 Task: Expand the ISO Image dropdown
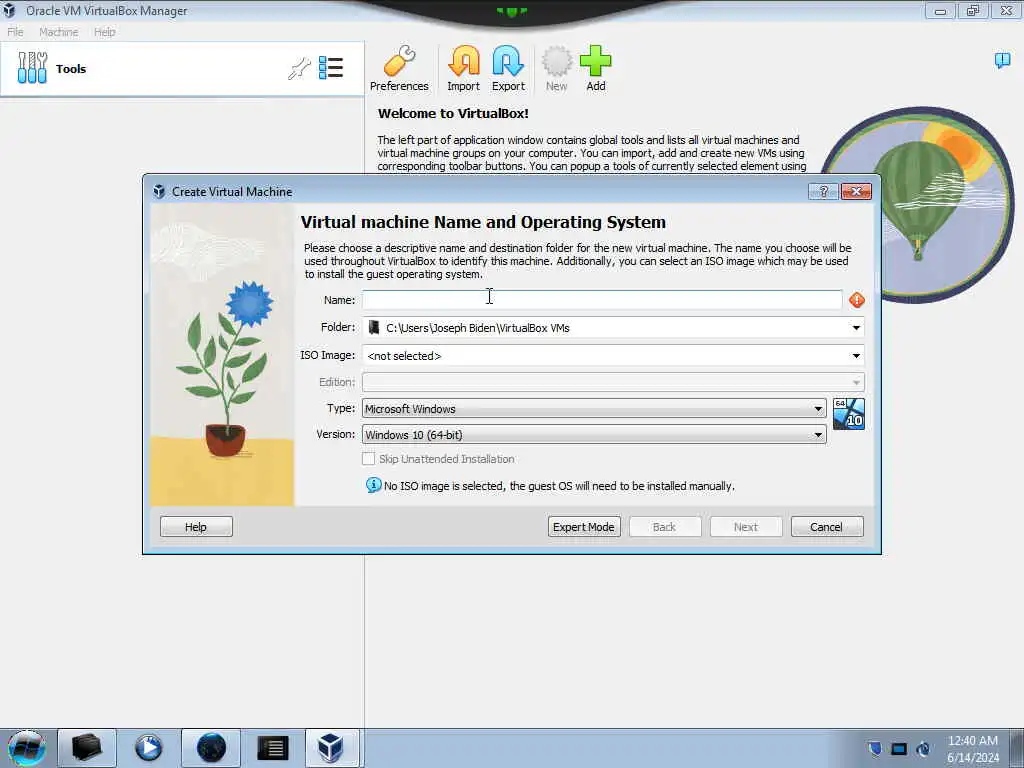pyautogui.click(x=856, y=356)
